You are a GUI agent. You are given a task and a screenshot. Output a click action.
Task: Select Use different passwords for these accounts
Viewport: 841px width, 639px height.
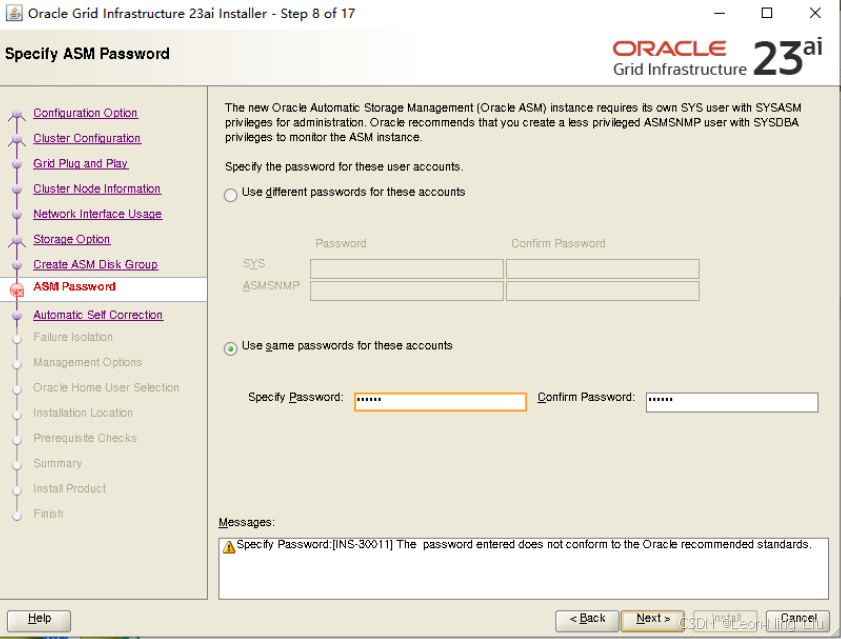231,195
